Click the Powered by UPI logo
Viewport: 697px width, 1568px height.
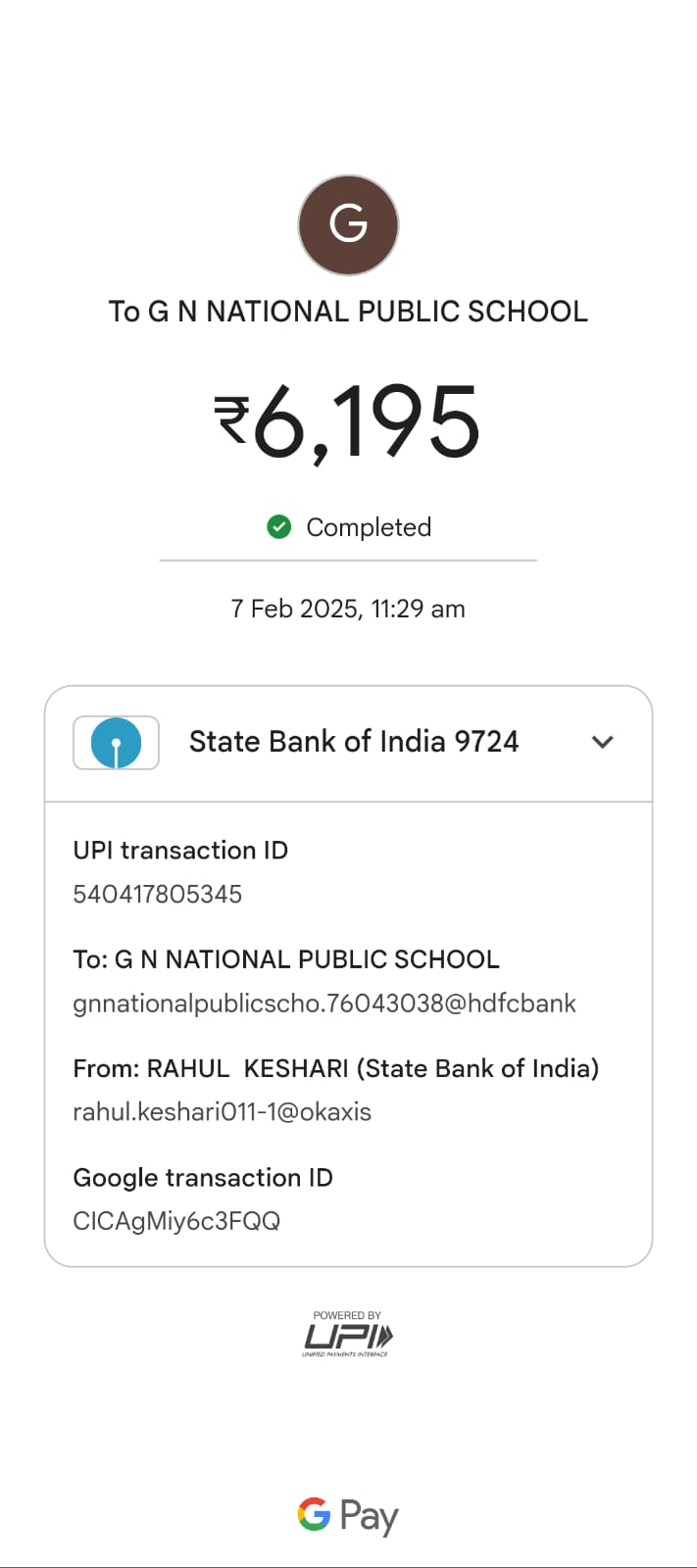pos(347,1335)
